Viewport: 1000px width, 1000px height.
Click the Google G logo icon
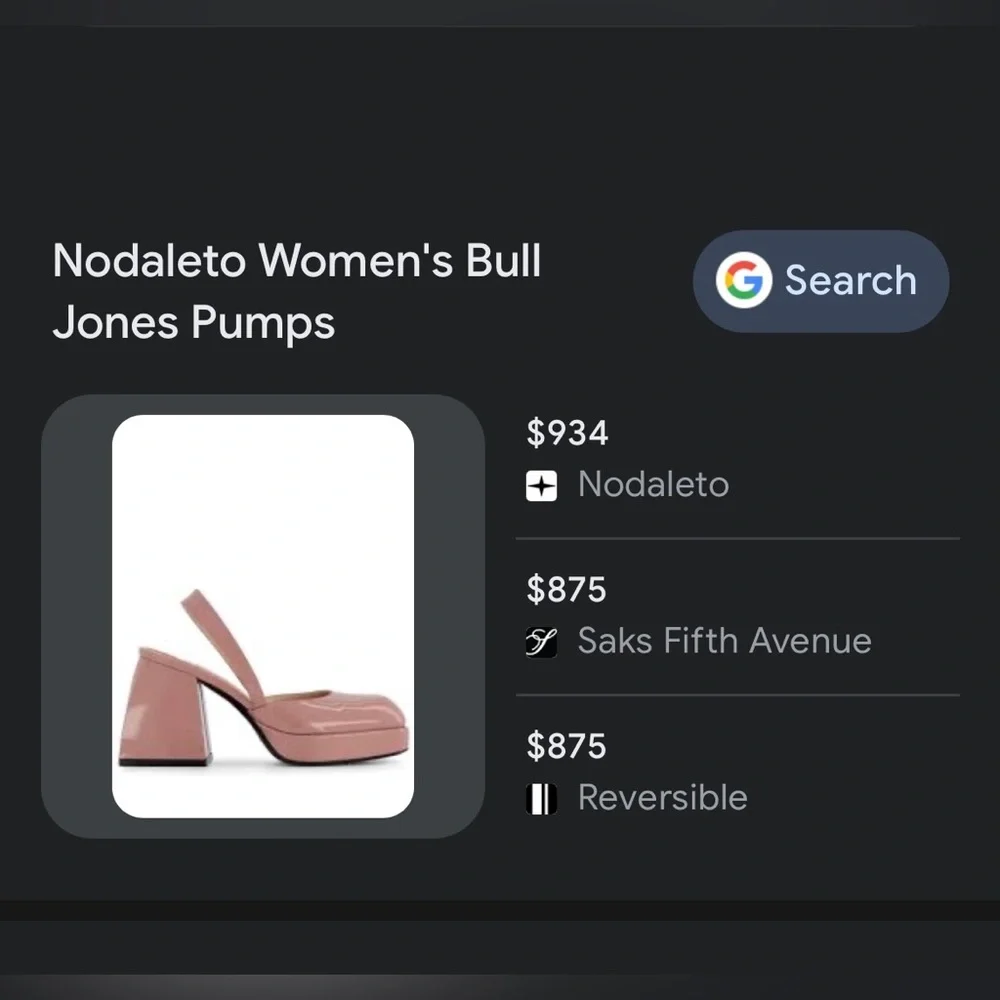744,280
